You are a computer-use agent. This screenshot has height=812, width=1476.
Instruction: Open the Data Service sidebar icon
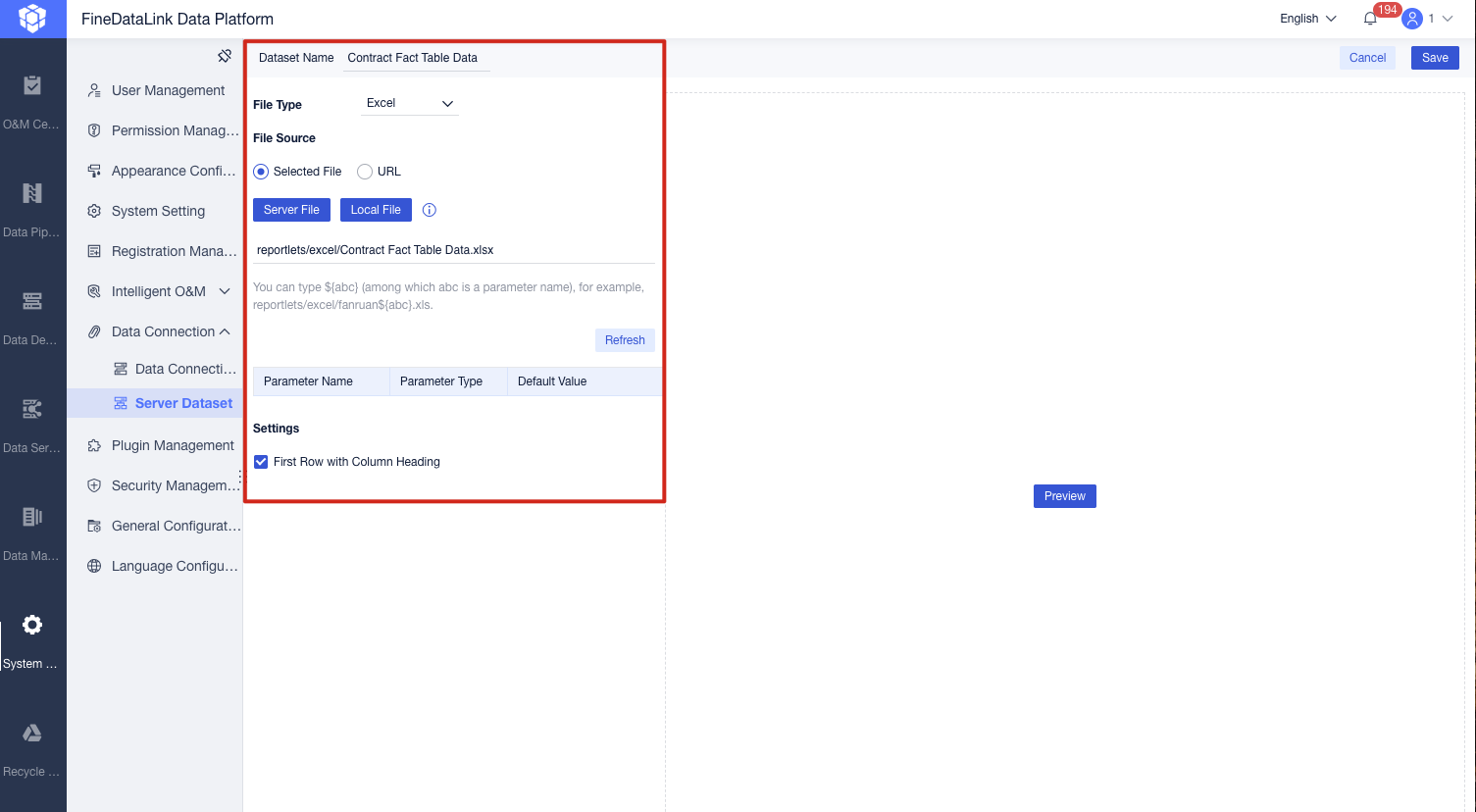click(x=32, y=409)
